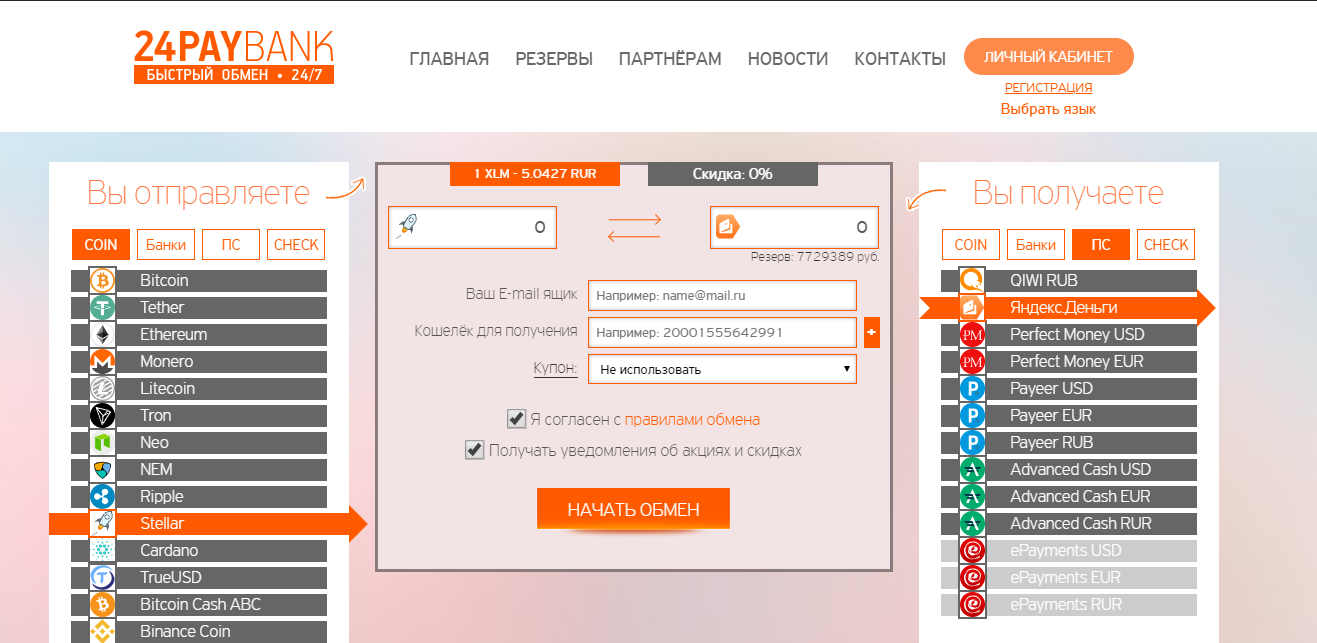
Task: Open the ПАРТНЁРАМ menu item
Action: (x=670, y=59)
